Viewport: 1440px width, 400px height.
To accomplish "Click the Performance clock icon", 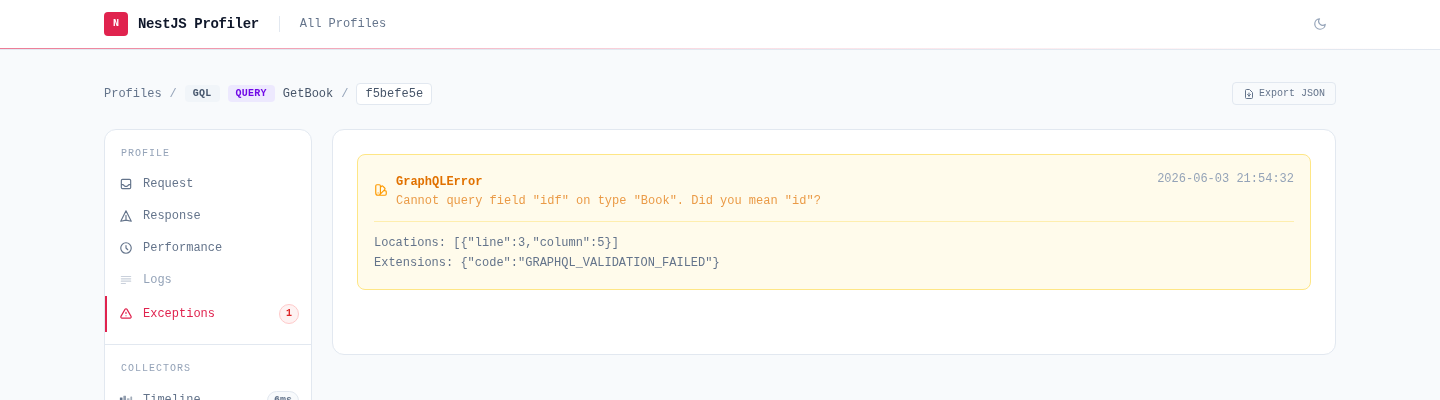I will (126, 248).
